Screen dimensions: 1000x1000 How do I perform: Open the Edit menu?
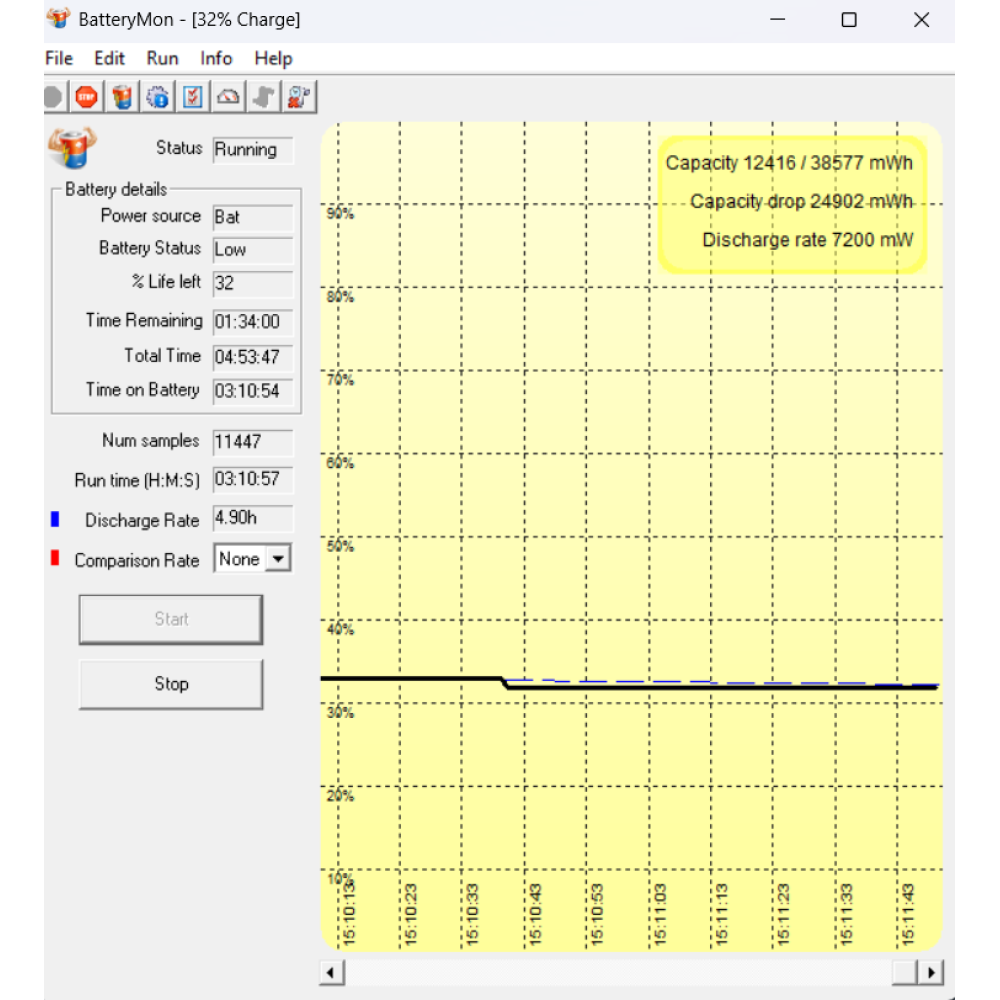pyautogui.click(x=110, y=59)
